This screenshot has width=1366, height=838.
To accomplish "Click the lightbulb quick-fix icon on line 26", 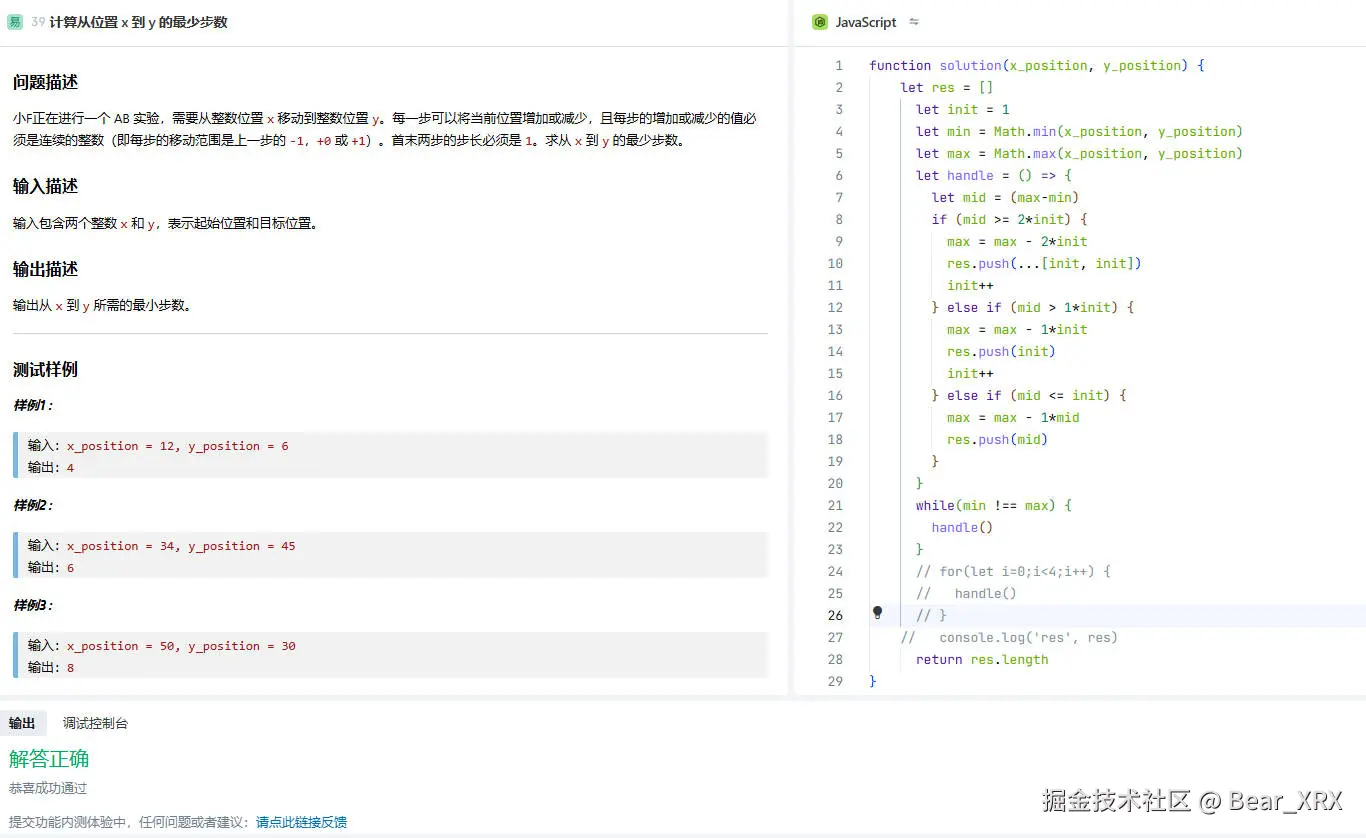I will (x=877, y=613).
